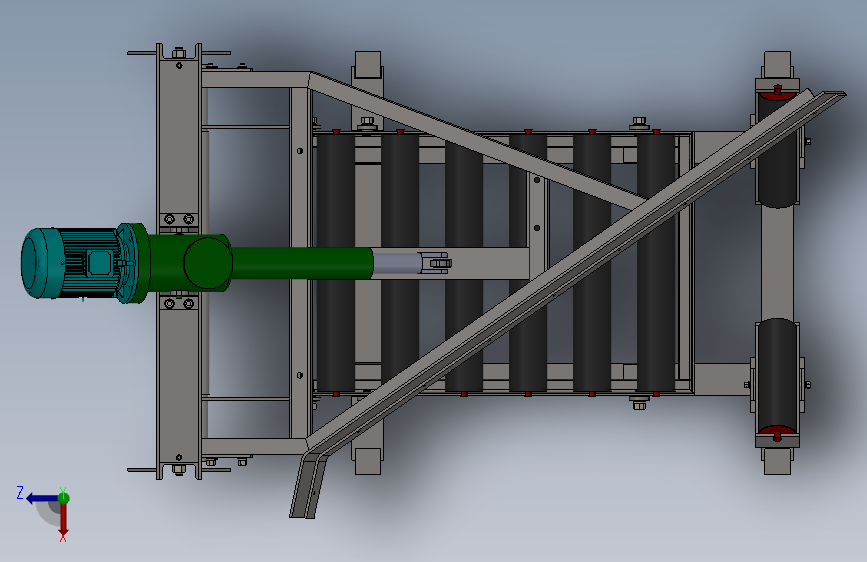
Task: Select the leftmost black conveyor roller
Action: click(336, 263)
